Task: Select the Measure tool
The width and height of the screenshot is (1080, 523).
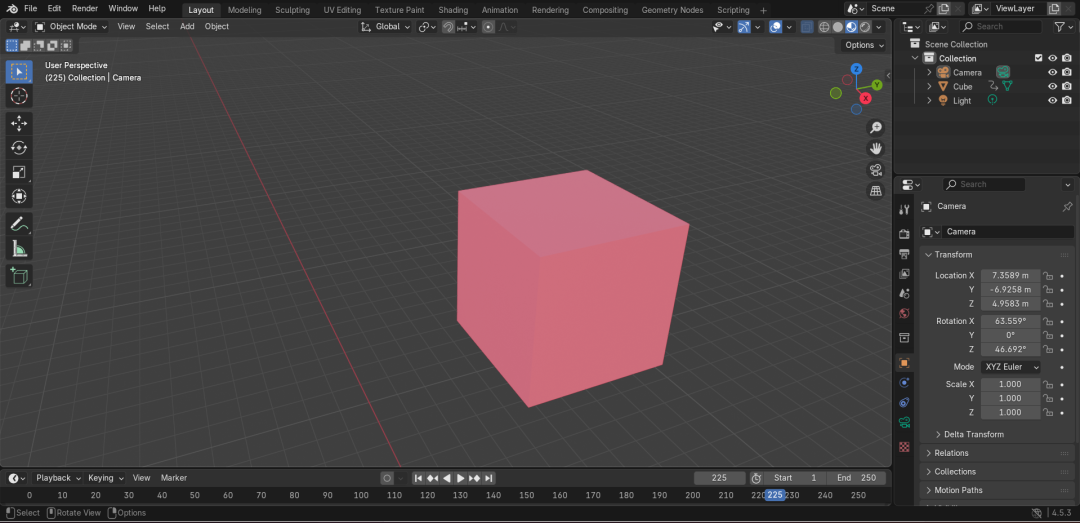Action: (x=19, y=249)
